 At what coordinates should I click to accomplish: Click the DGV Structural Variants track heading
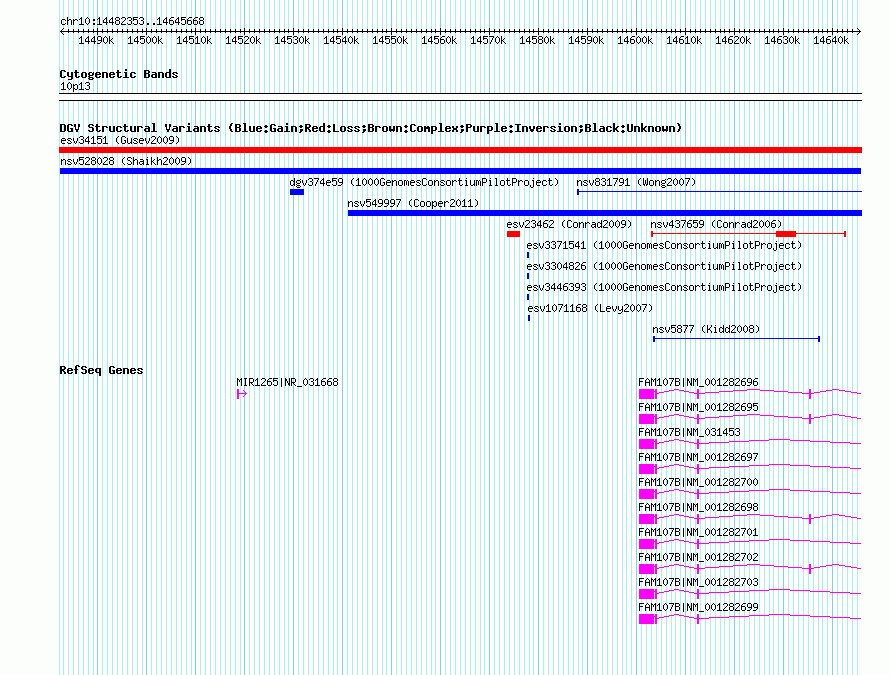370,128
